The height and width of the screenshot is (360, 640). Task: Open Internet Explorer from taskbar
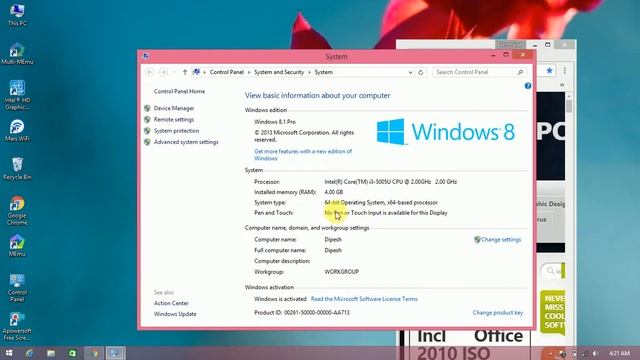(x=29, y=353)
